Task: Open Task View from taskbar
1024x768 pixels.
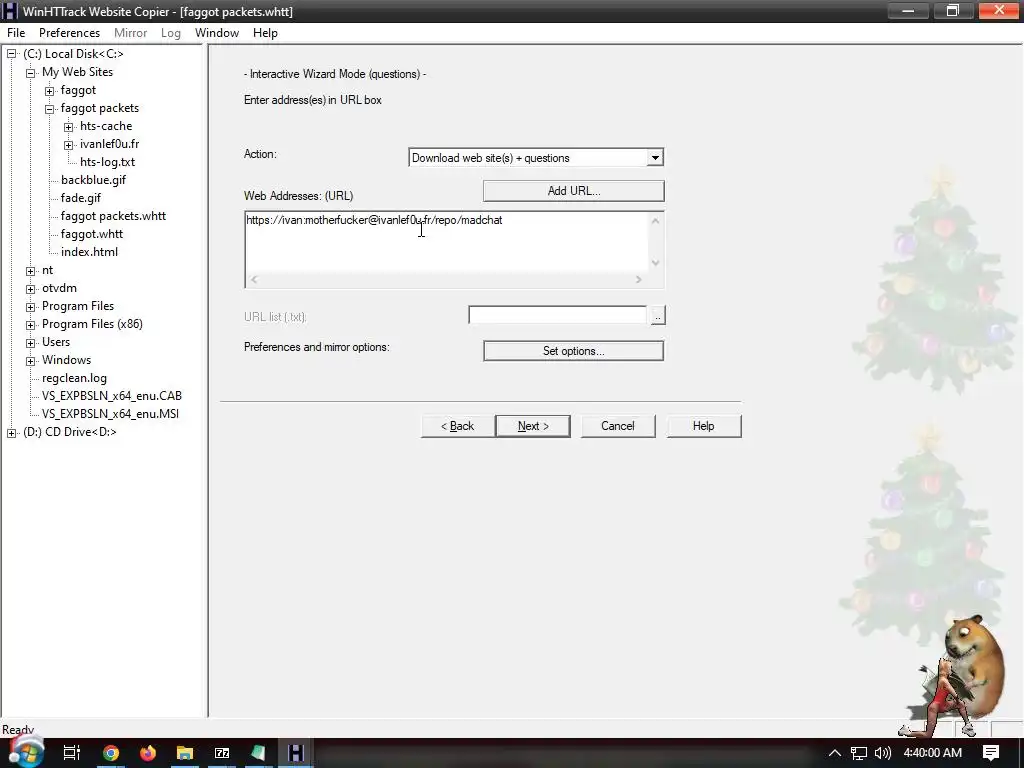Action: tap(71, 753)
